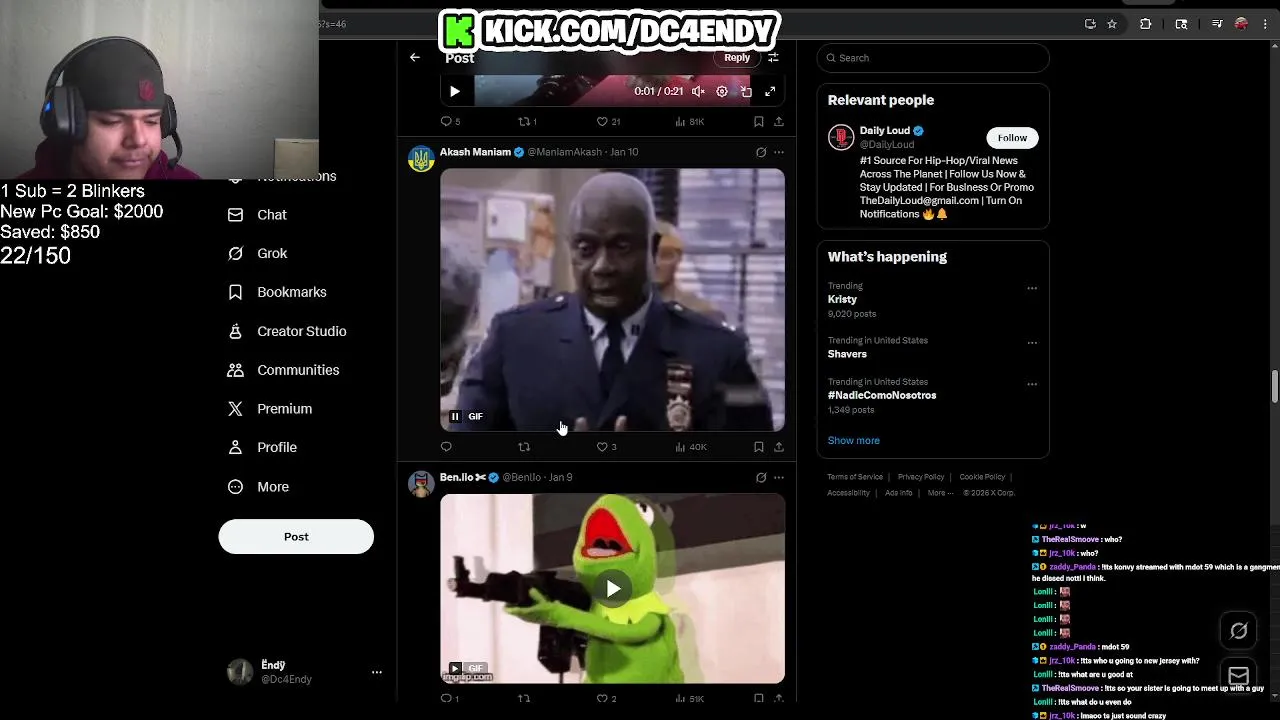Image resolution: width=1280 pixels, height=720 pixels.
Task: Like the post with 21 likes
Action: pos(608,121)
